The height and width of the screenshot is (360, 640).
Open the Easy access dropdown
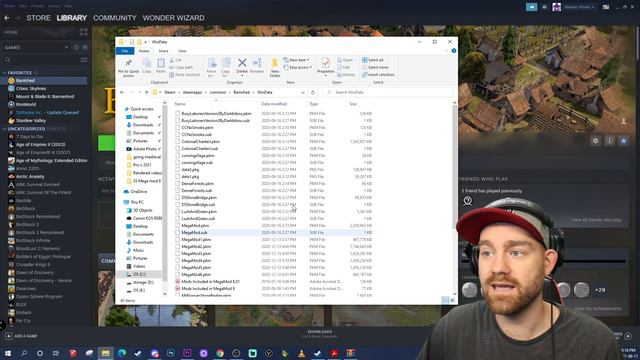tap(298, 67)
